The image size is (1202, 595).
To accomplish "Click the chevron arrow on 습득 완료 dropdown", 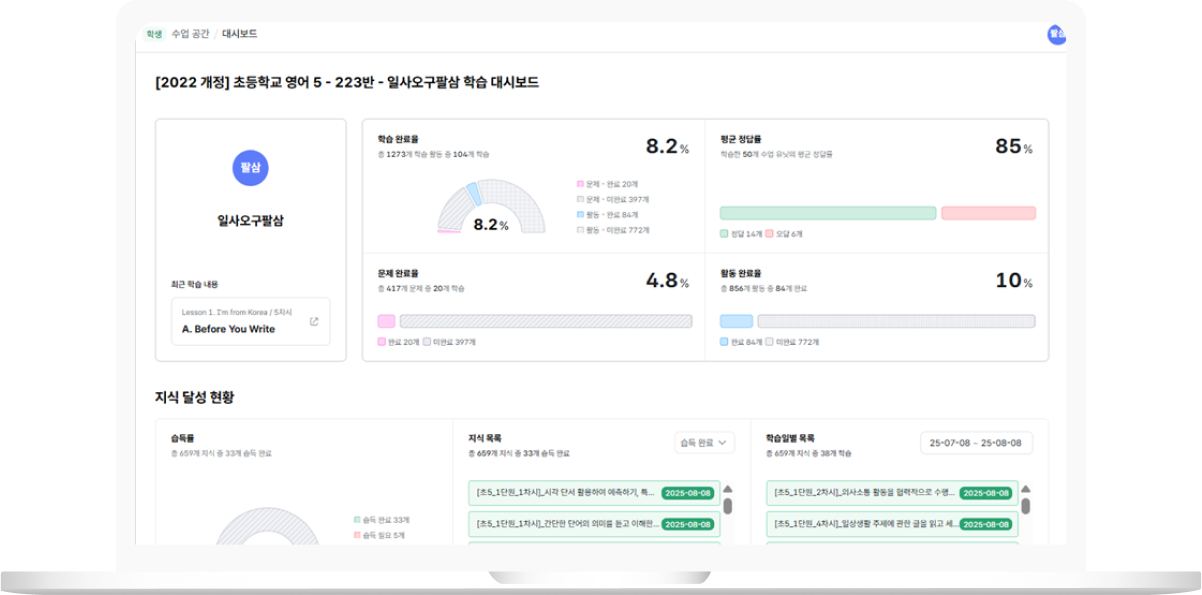I will coord(723,442).
